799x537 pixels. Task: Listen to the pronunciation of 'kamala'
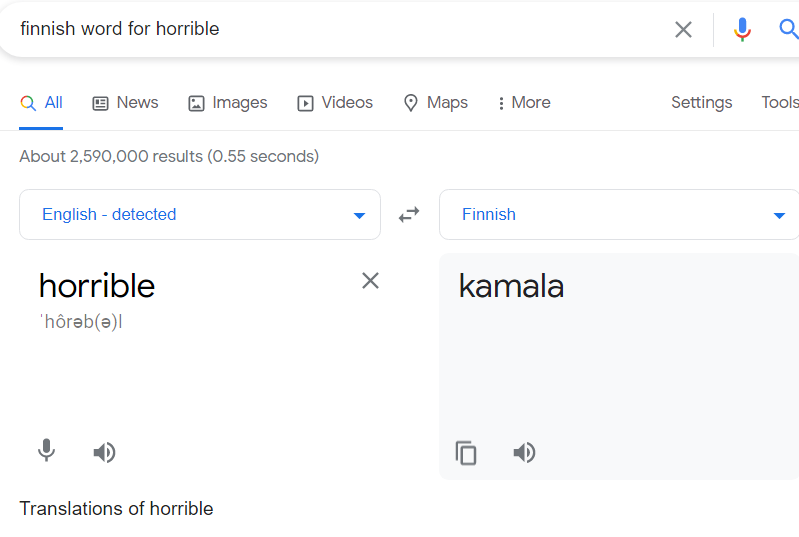pyautogui.click(x=524, y=453)
